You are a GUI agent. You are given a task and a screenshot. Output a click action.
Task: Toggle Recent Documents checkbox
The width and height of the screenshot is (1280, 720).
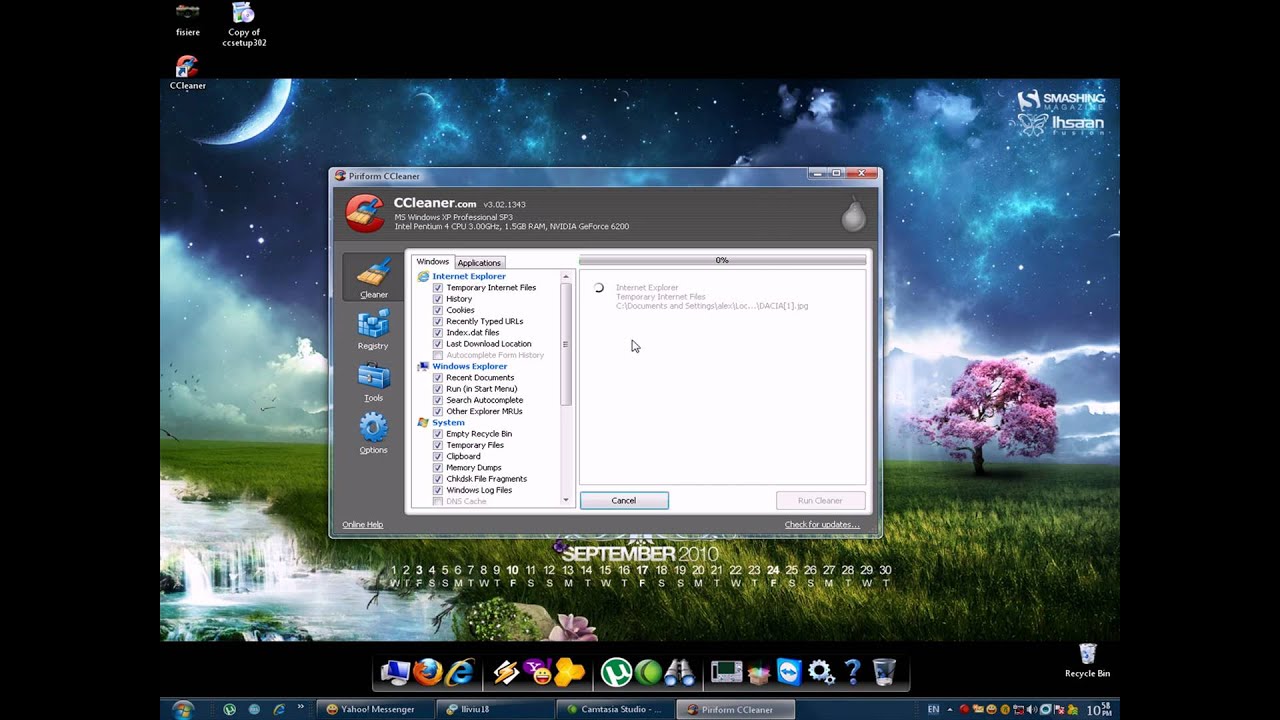pyautogui.click(x=438, y=378)
